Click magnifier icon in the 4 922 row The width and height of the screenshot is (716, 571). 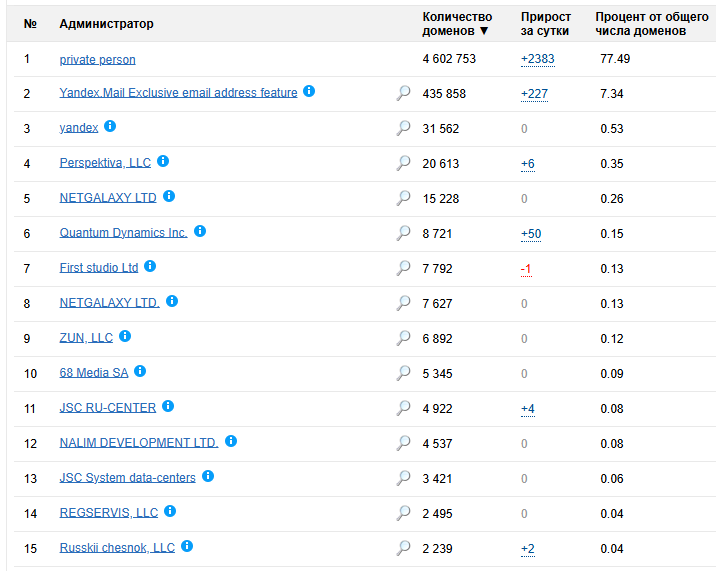click(x=403, y=408)
